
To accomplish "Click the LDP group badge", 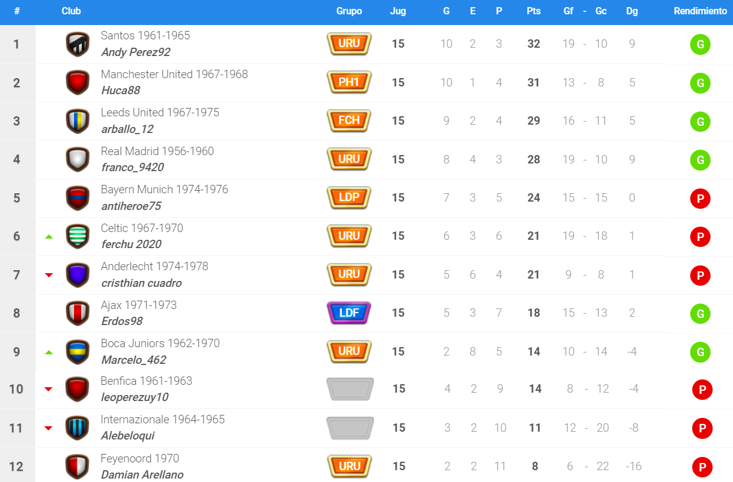I will [x=349, y=197].
